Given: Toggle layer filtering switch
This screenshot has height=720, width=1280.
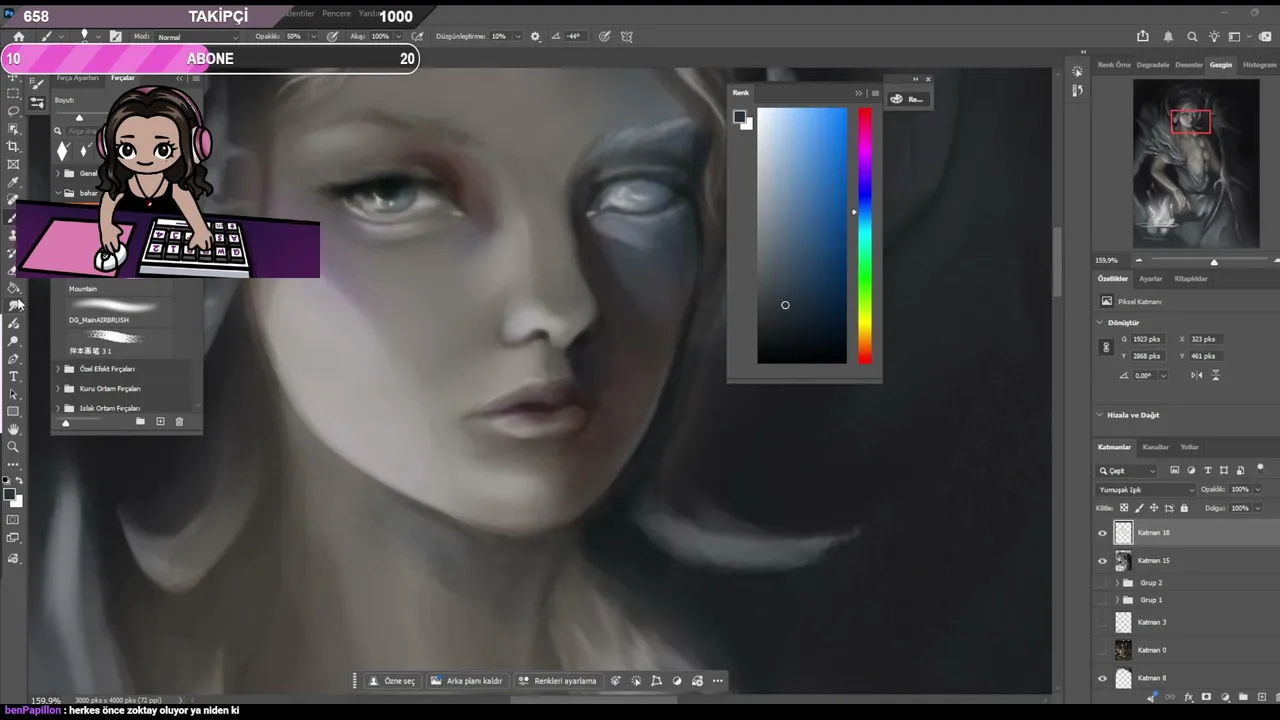Looking at the screenshot, I should pyautogui.click(x=1260, y=467).
